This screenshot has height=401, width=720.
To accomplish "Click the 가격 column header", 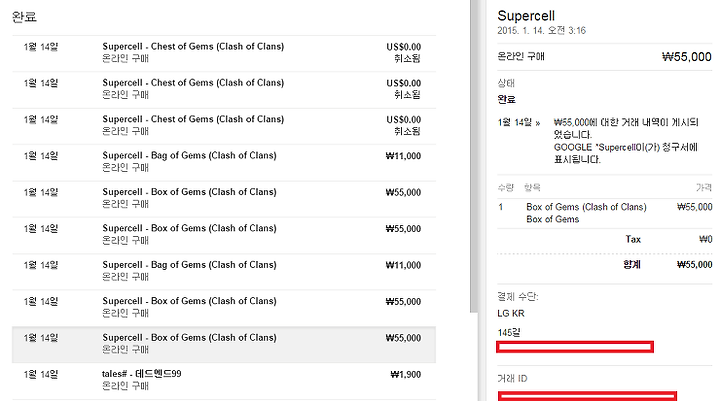I will (703, 187).
